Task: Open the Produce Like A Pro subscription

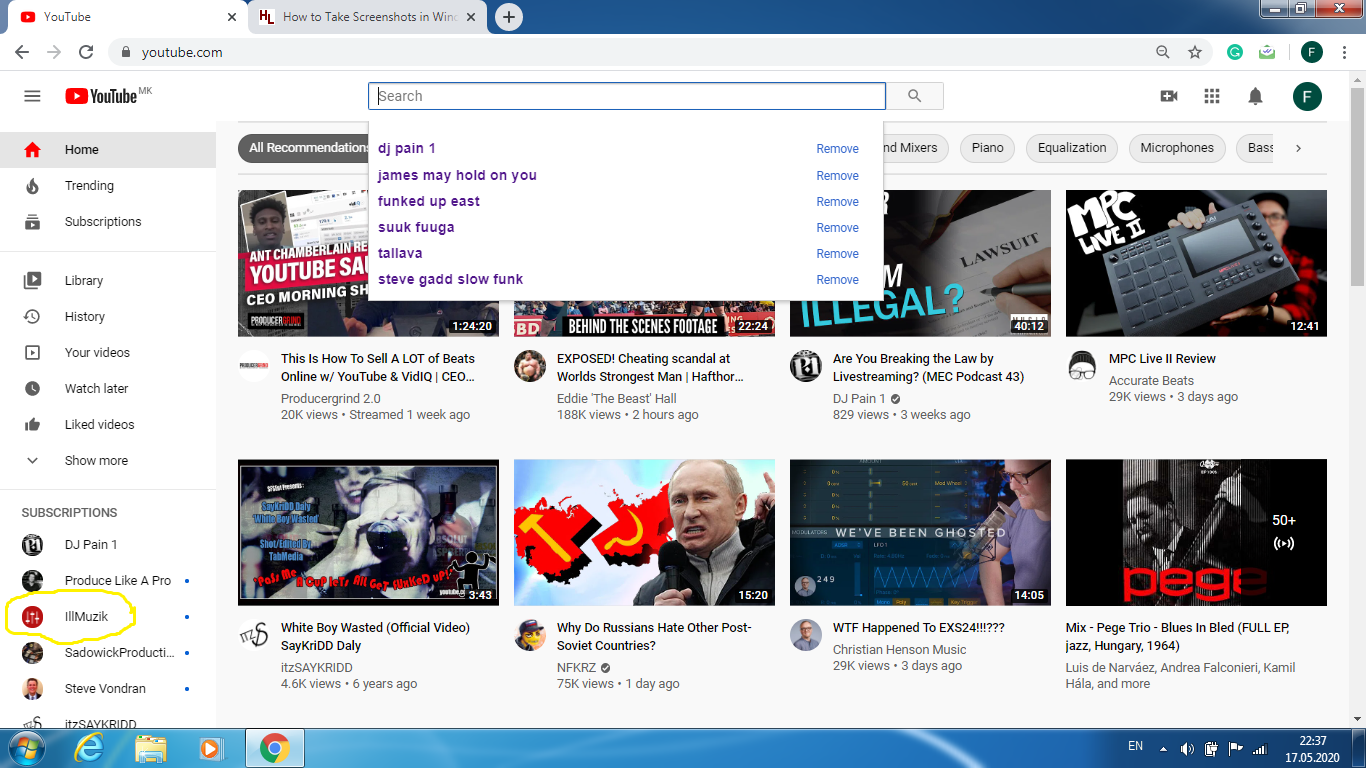Action: pyautogui.click(x=108, y=580)
